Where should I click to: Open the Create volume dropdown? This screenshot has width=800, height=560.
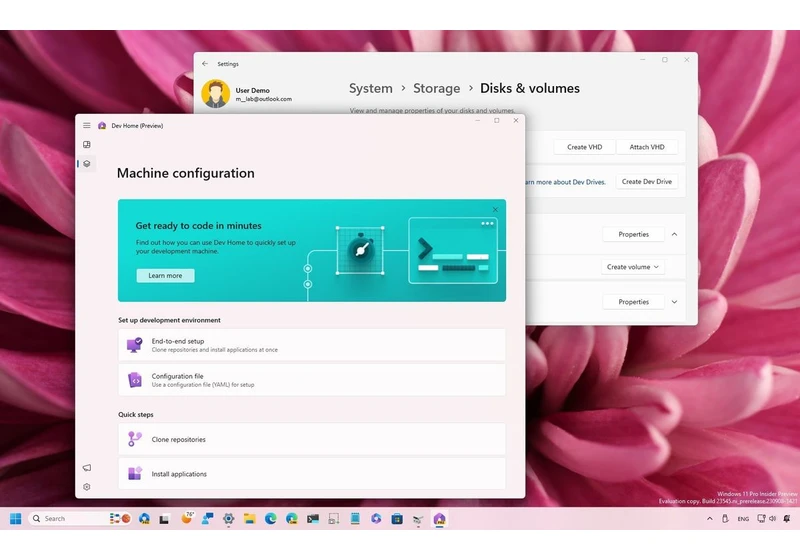tap(633, 267)
